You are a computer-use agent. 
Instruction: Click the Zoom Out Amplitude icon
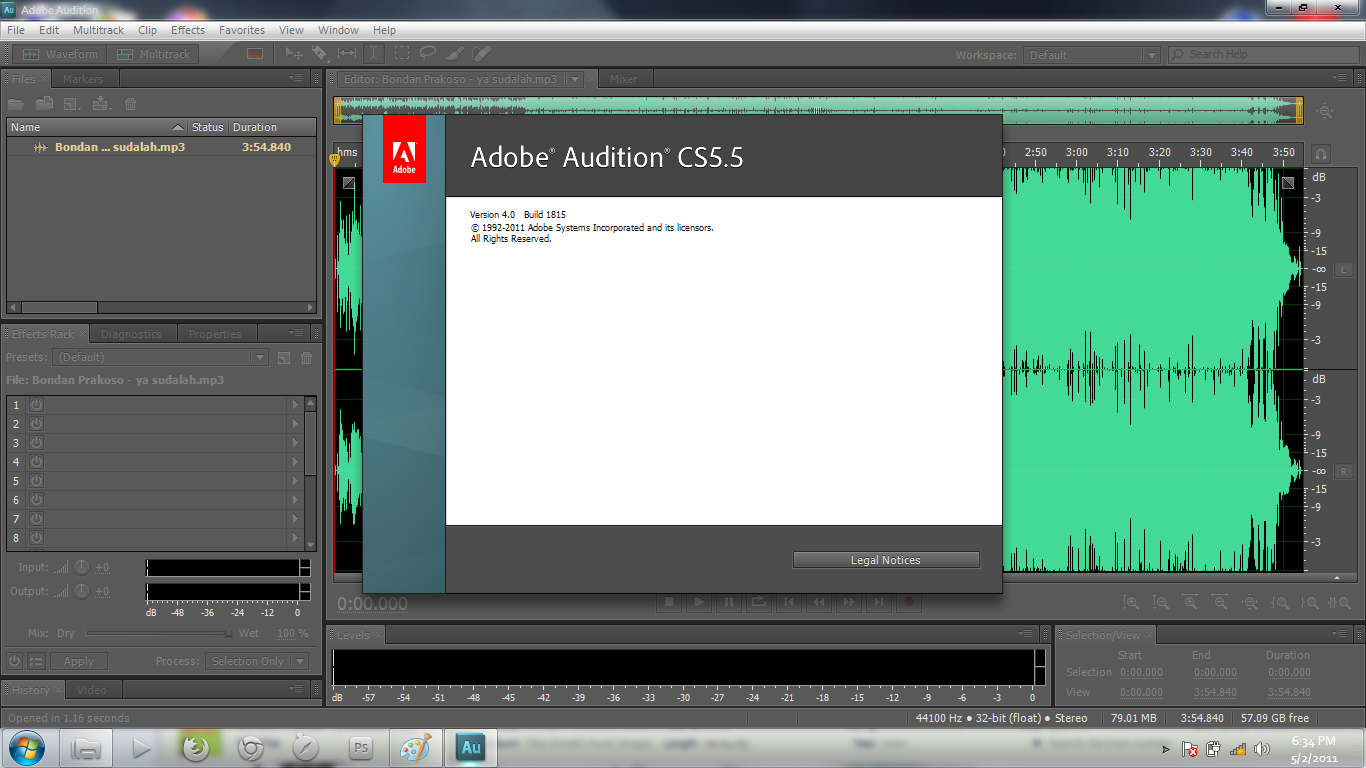1161,603
